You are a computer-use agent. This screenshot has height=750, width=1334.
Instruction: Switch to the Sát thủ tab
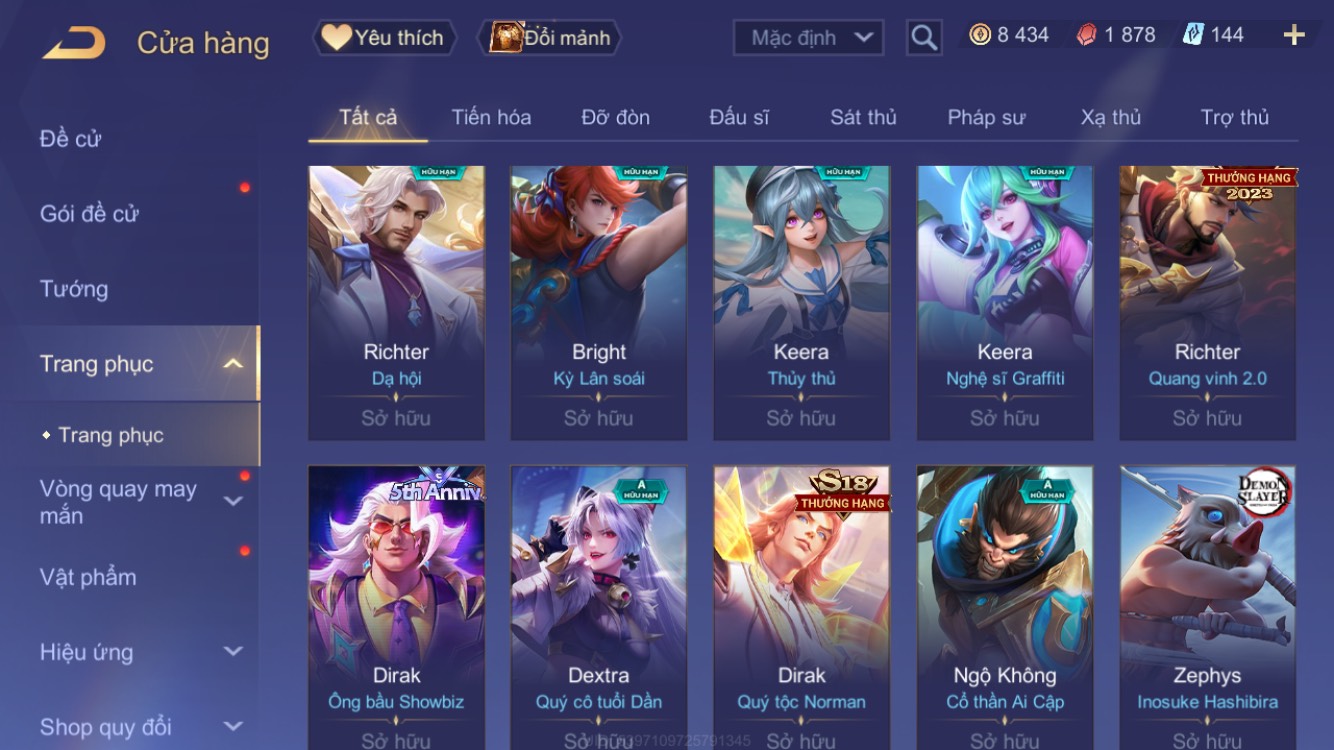863,117
